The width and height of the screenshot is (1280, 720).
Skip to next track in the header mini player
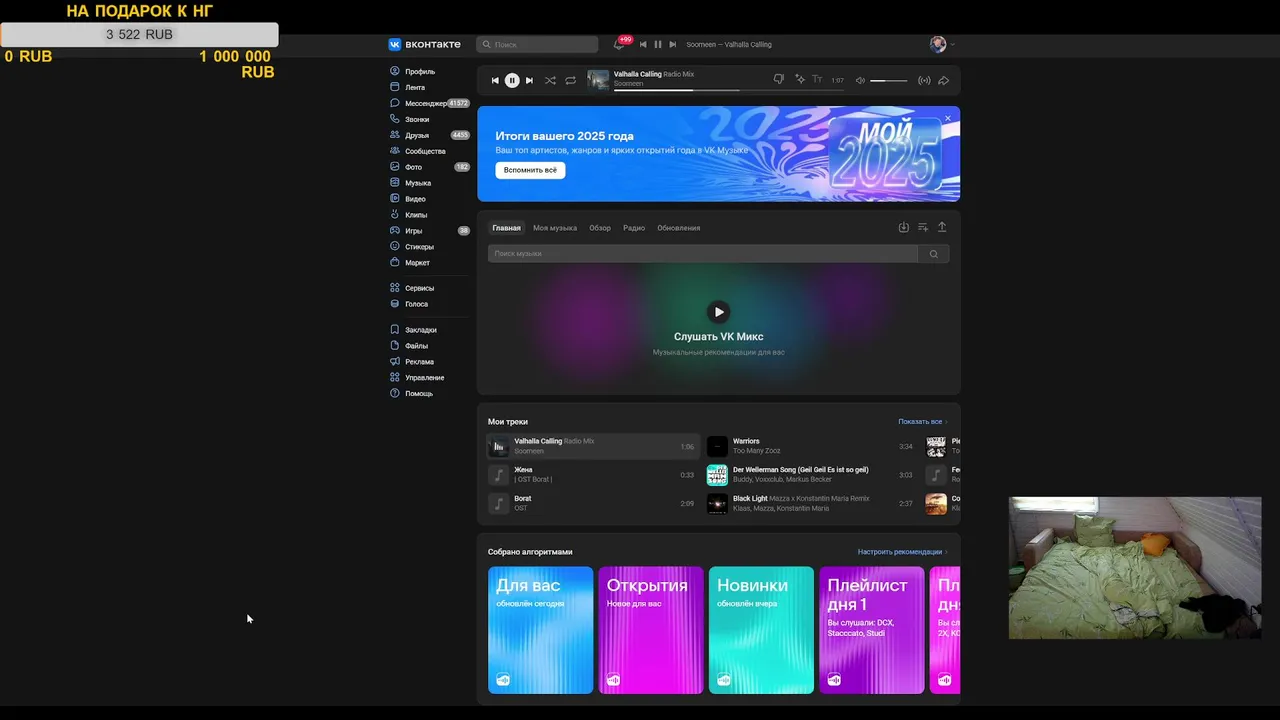[673, 45]
